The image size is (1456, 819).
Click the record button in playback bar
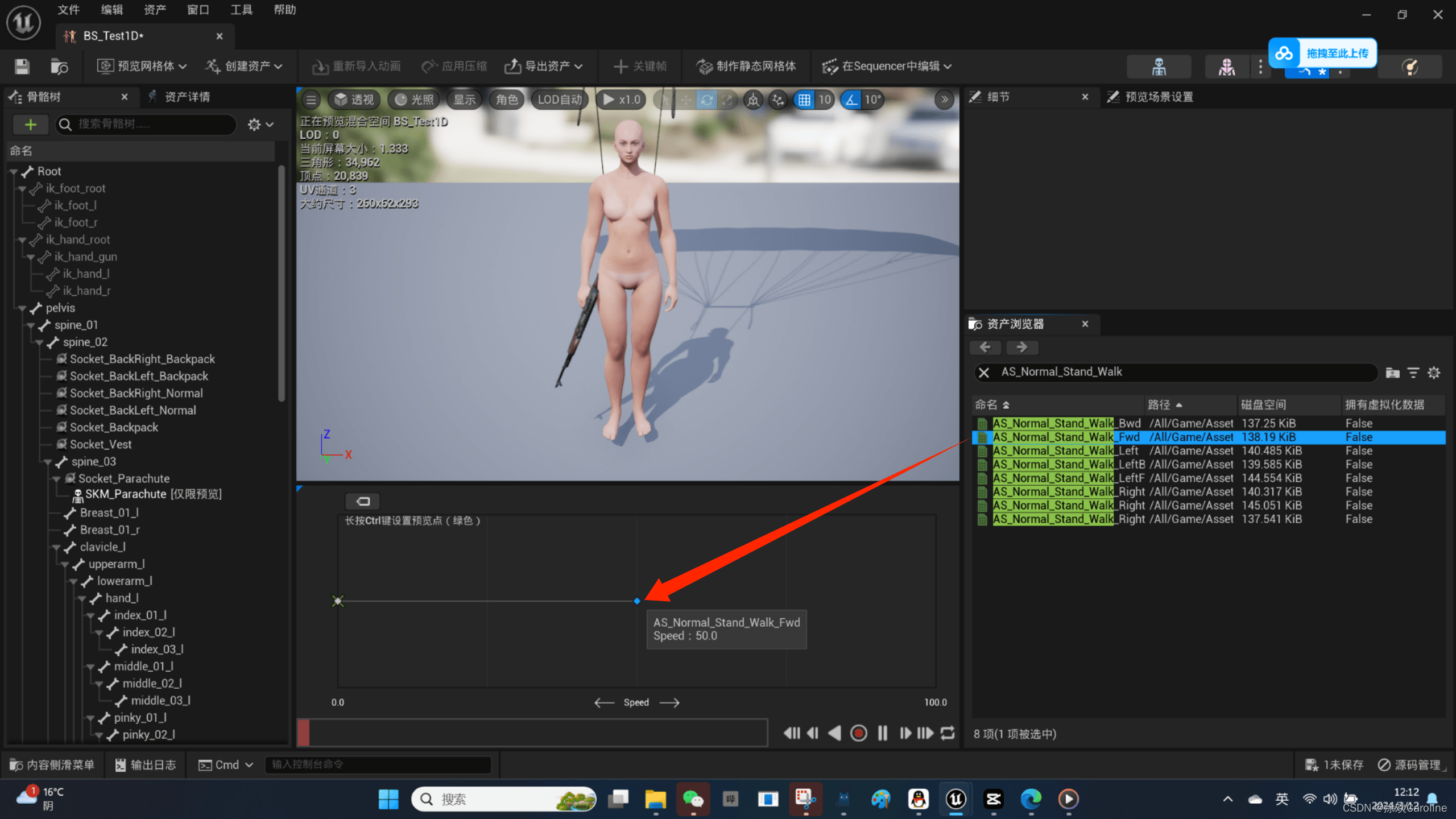[x=858, y=733]
